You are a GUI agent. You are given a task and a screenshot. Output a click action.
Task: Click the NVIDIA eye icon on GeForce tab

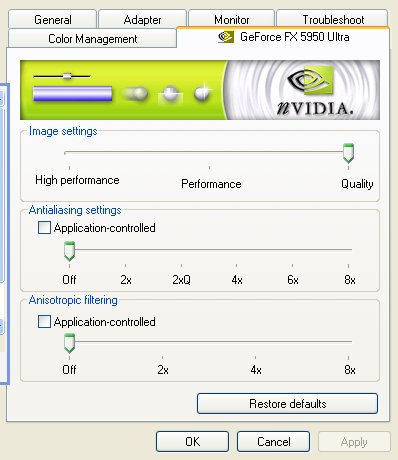[x=226, y=37]
